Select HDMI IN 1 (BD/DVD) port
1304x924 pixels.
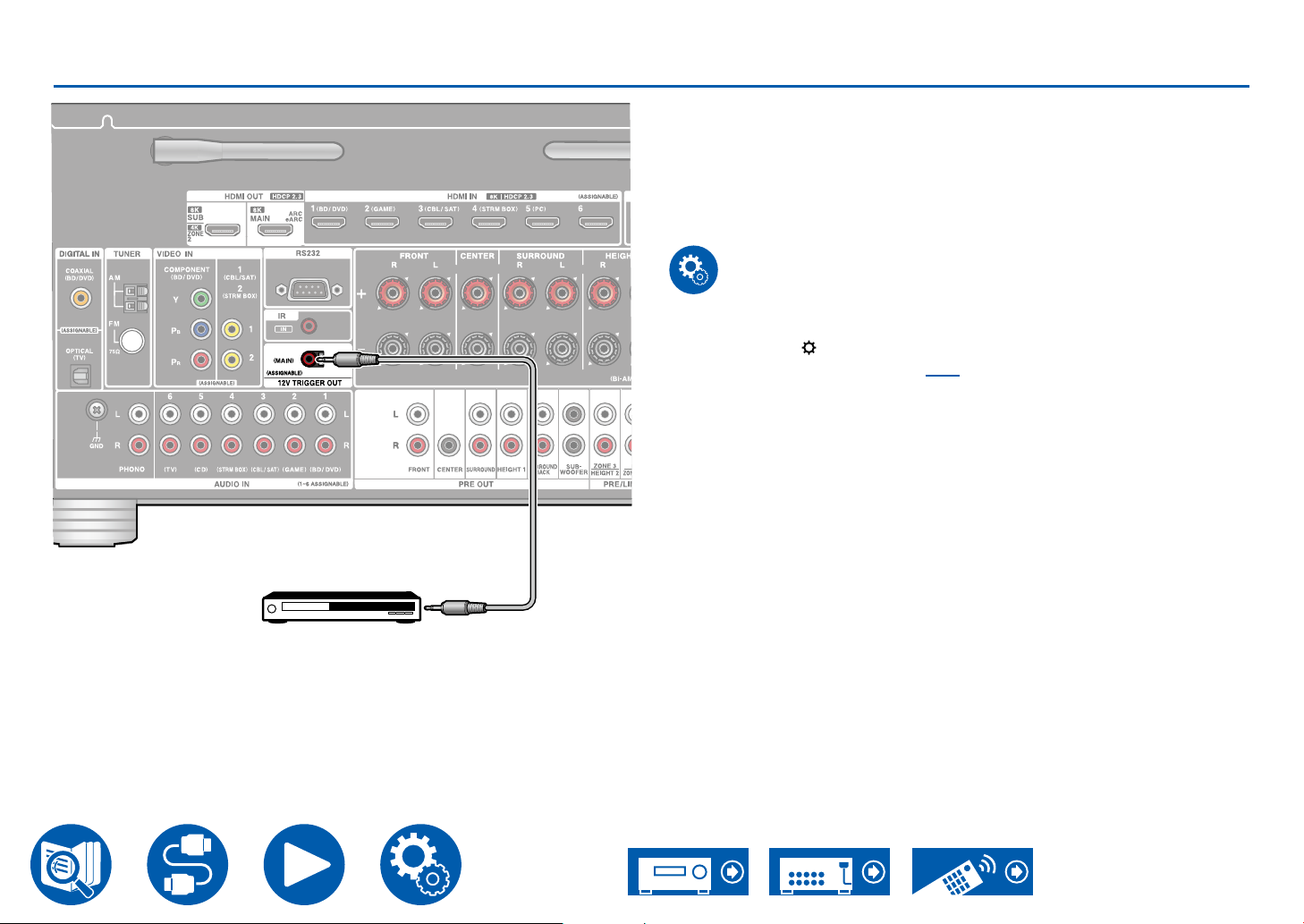[329, 223]
